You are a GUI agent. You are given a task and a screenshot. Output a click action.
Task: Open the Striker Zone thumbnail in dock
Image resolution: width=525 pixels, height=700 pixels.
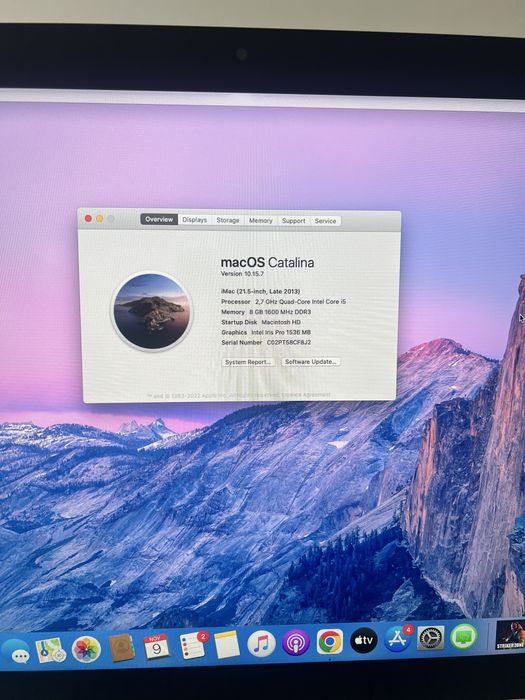(510, 635)
